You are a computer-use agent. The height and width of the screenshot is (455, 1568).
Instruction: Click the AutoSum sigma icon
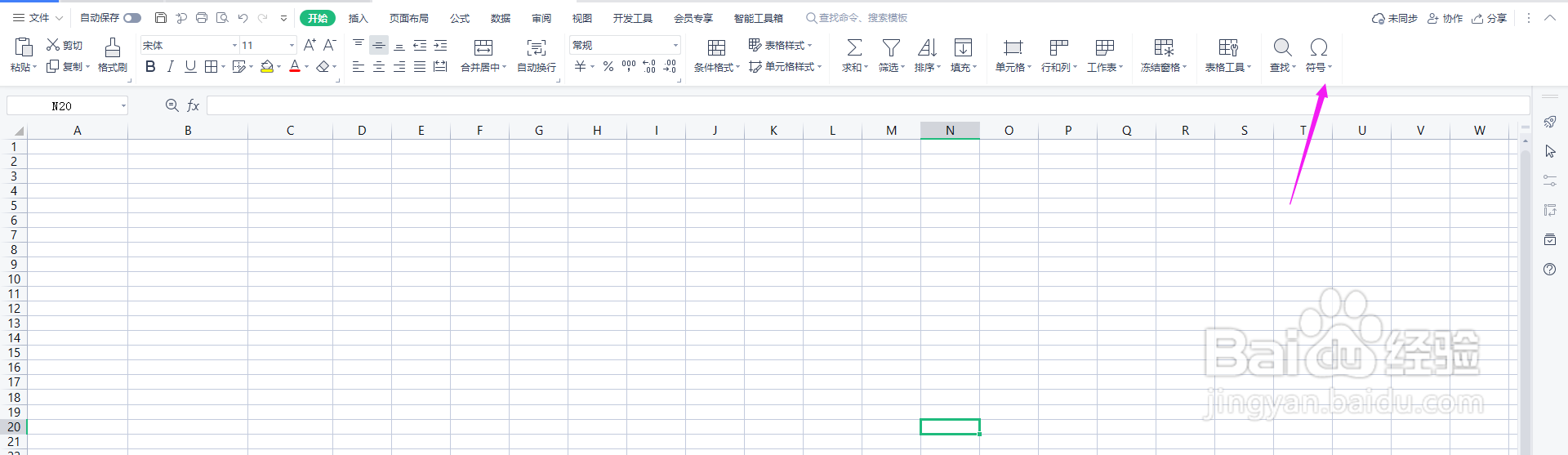pyautogui.click(x=854, y=47)
